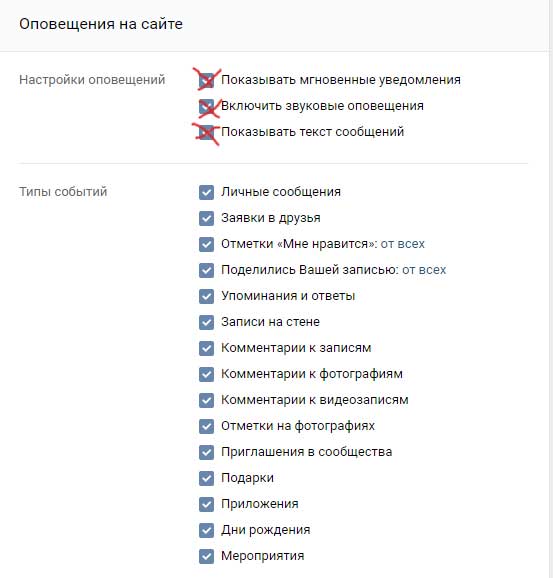553x578 pixels.
Task: Disable Показывать текст сообщений checkbox
Action: coord(206,132)
